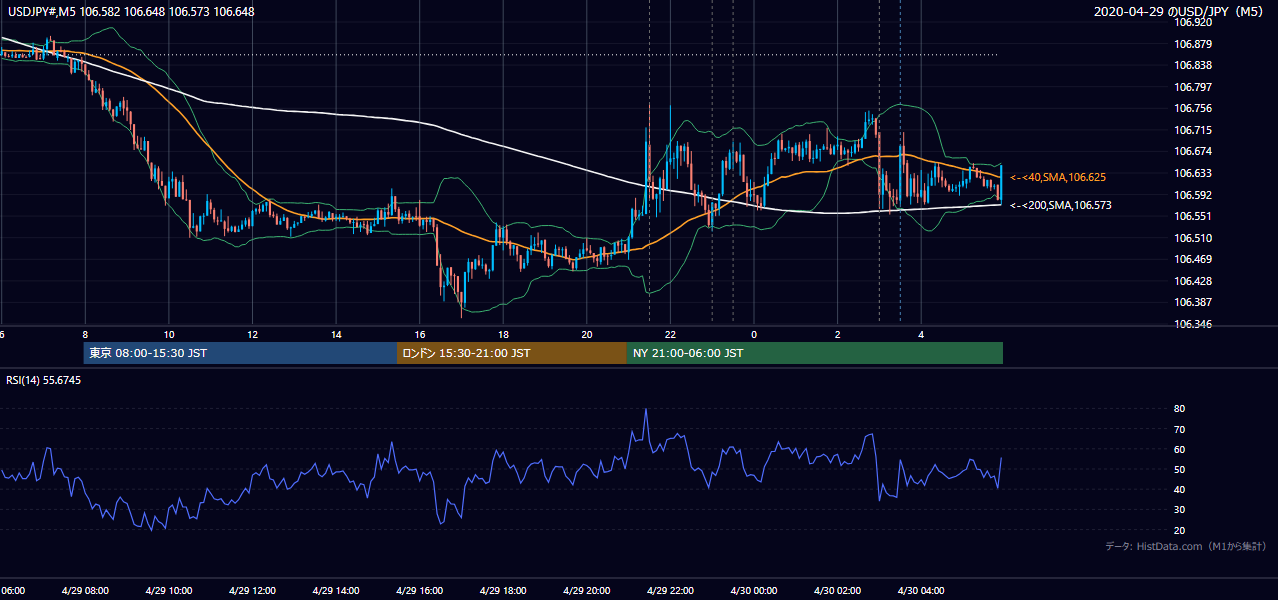Click RSI scale level 20

pos(1180,530)
